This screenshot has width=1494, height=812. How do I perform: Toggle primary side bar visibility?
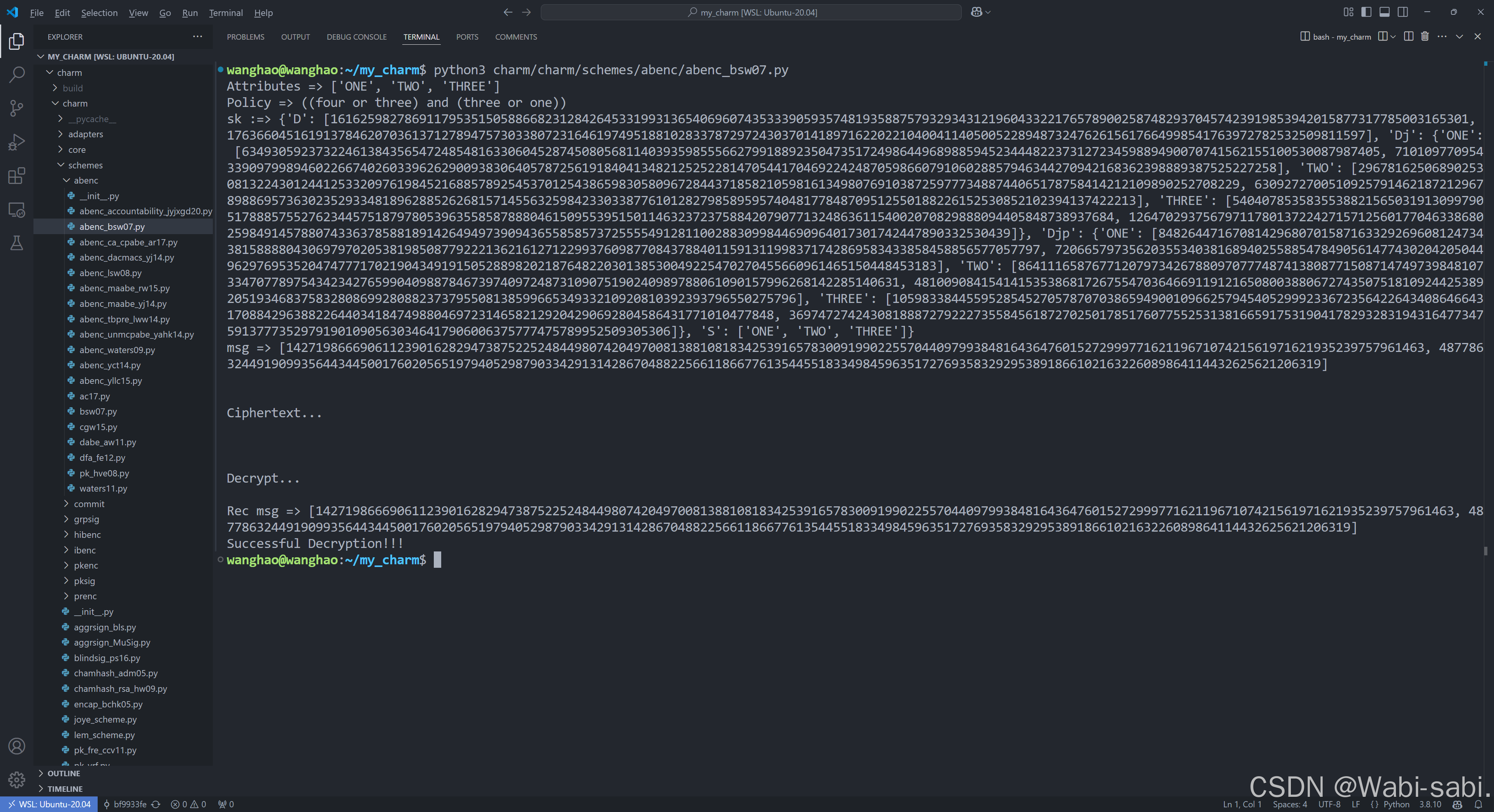[1366, 12]
